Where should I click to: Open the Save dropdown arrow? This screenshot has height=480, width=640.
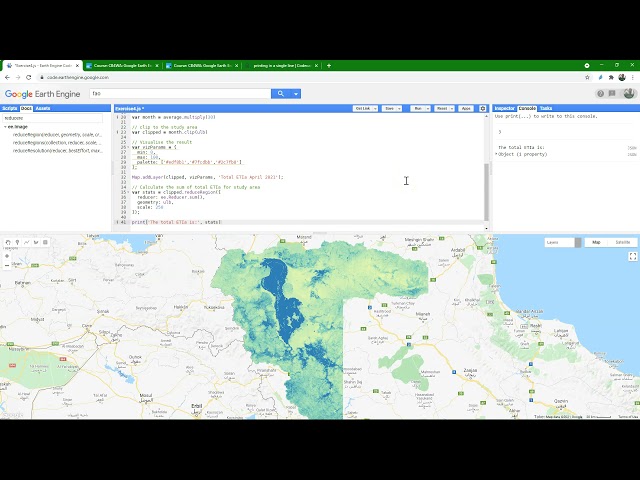pos(399,108)
